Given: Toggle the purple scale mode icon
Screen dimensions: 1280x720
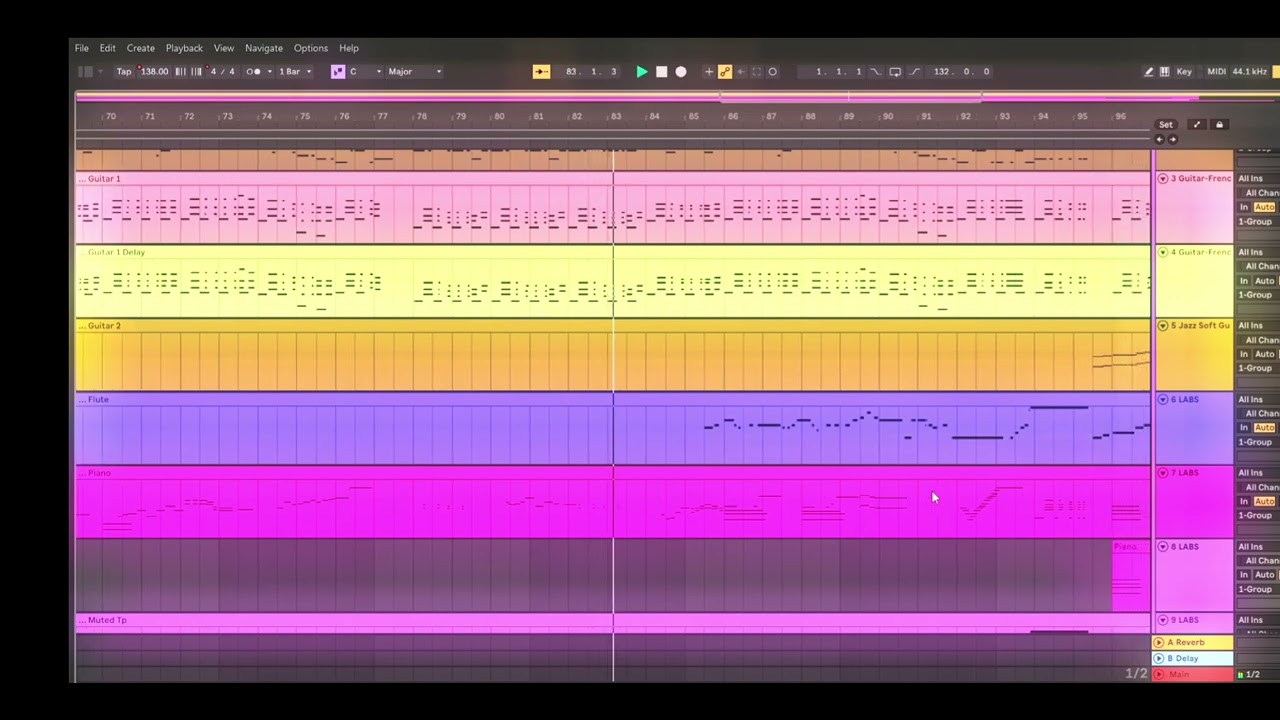Looking at the screenshot, I should 338,72.
